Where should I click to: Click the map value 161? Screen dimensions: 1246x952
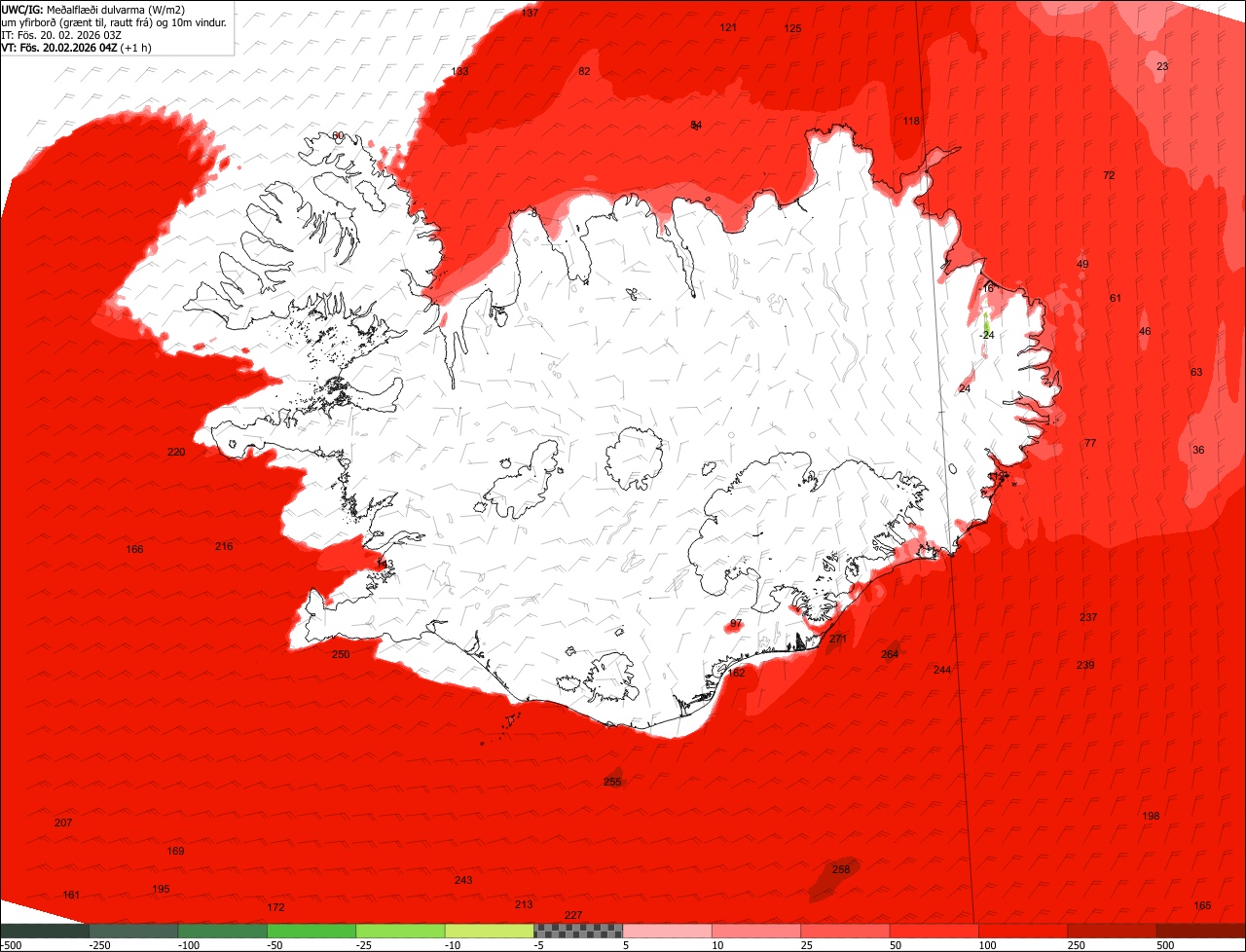71,895
